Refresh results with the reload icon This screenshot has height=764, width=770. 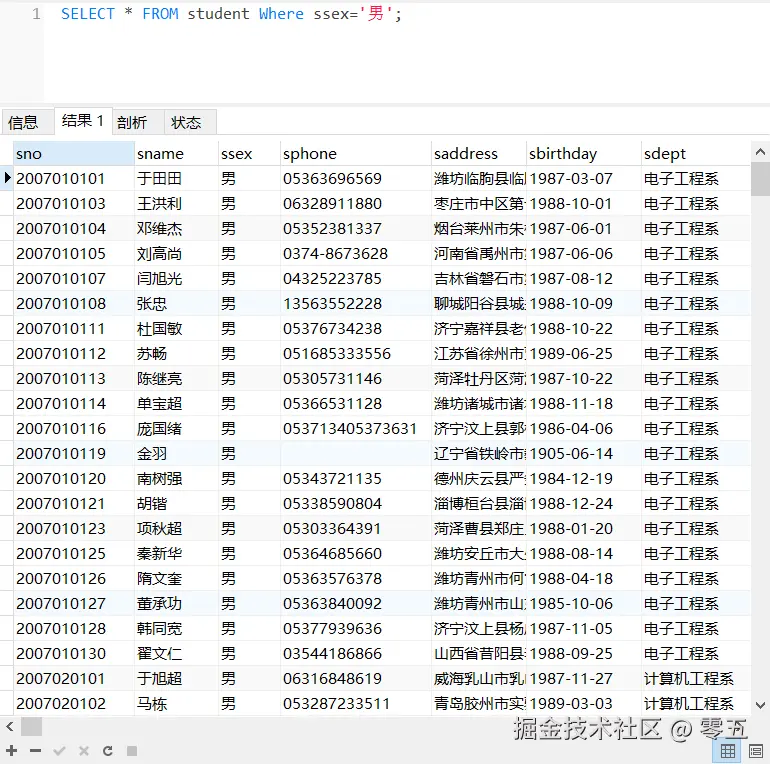[108, 750]
